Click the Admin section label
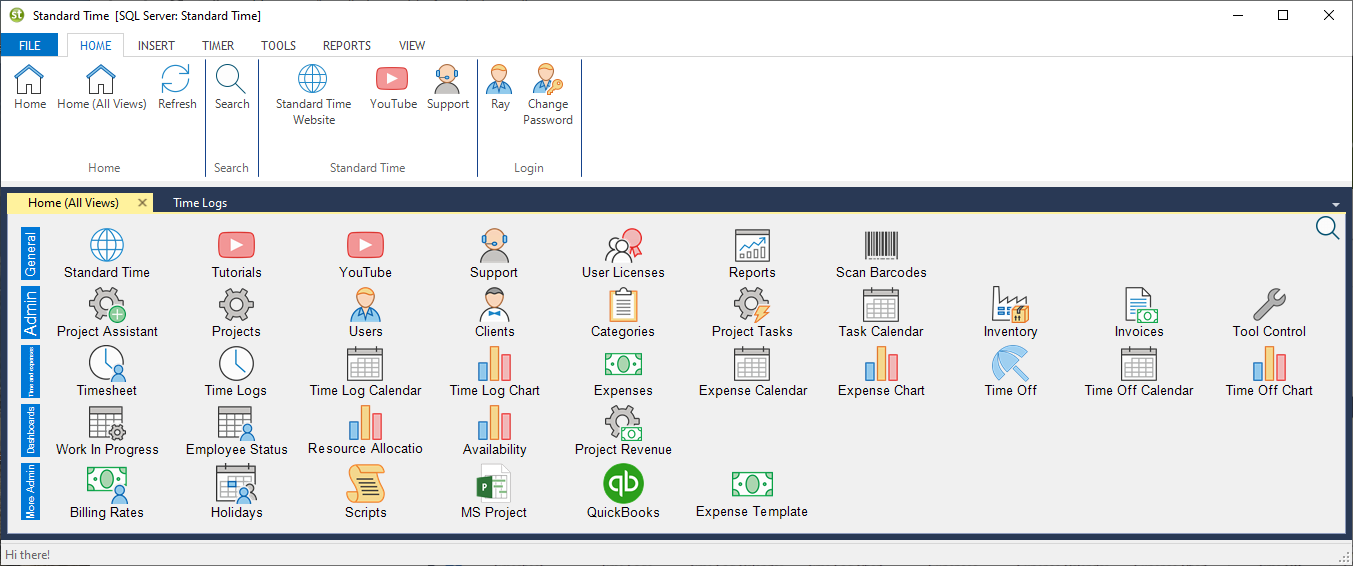 pos(31,313)
